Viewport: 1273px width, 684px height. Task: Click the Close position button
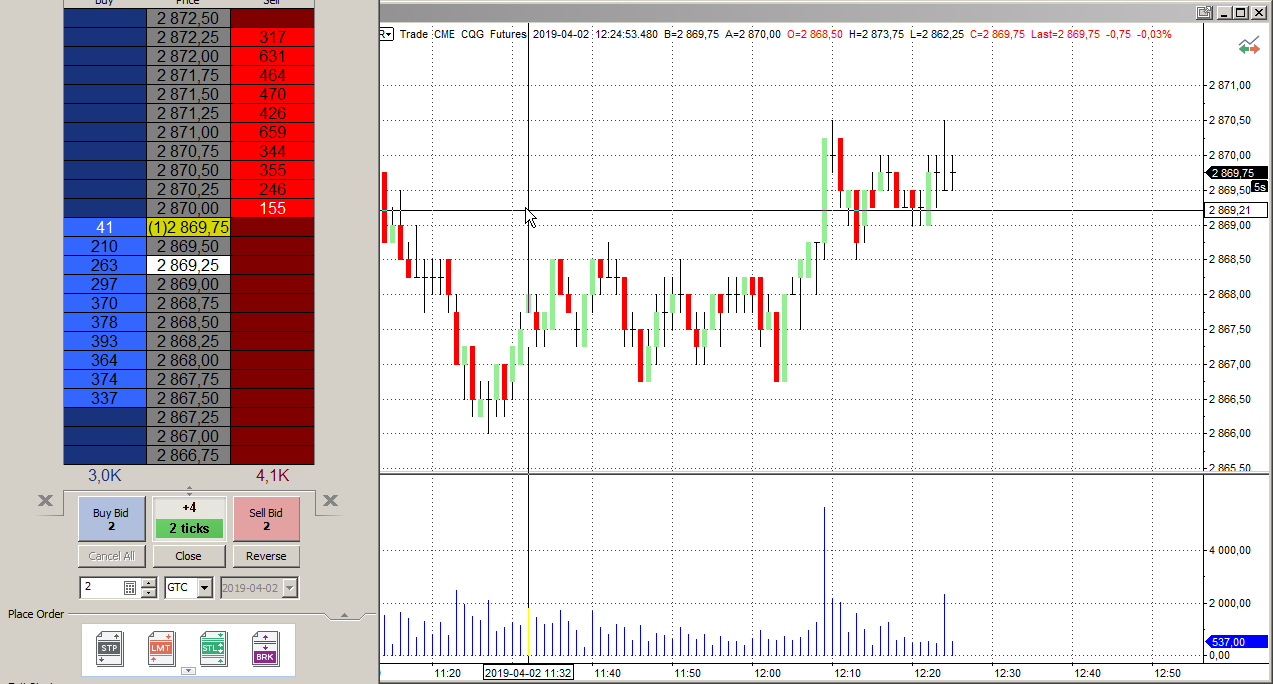click(188, 556)
